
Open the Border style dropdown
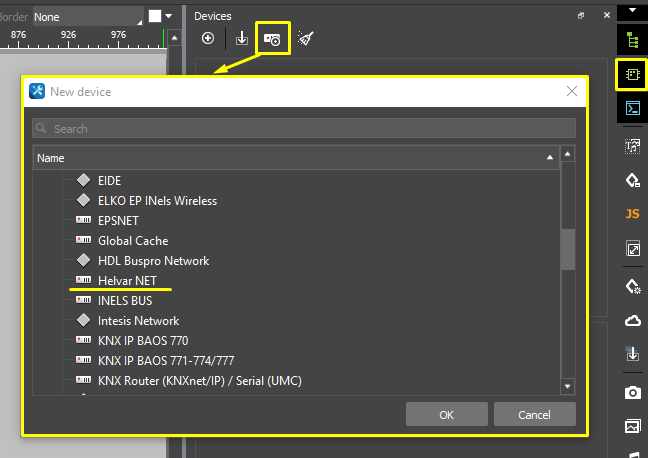coord(87,17)
